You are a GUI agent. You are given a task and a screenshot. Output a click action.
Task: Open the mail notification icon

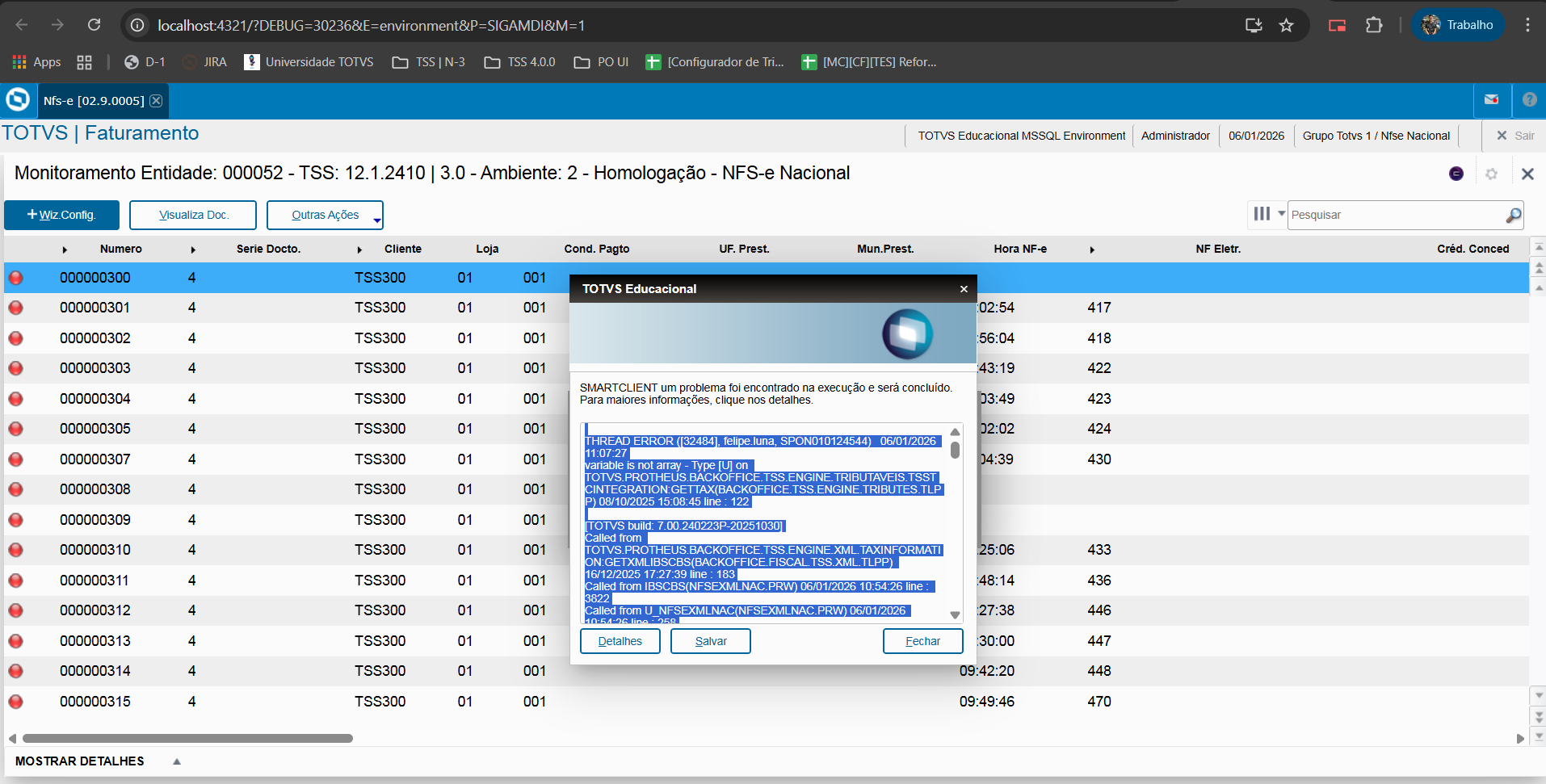(x=1491, y=100)
